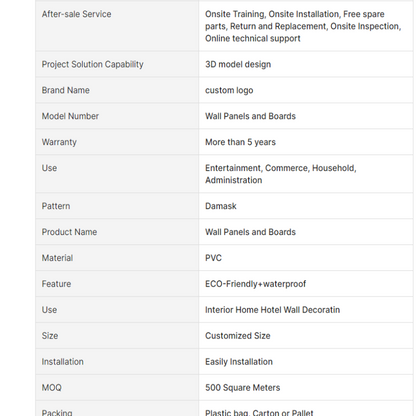Viewport: 416px width, 416px height.
Task: Select ECO-Friendly+waterproof feature value
Action: coord(255,284)
